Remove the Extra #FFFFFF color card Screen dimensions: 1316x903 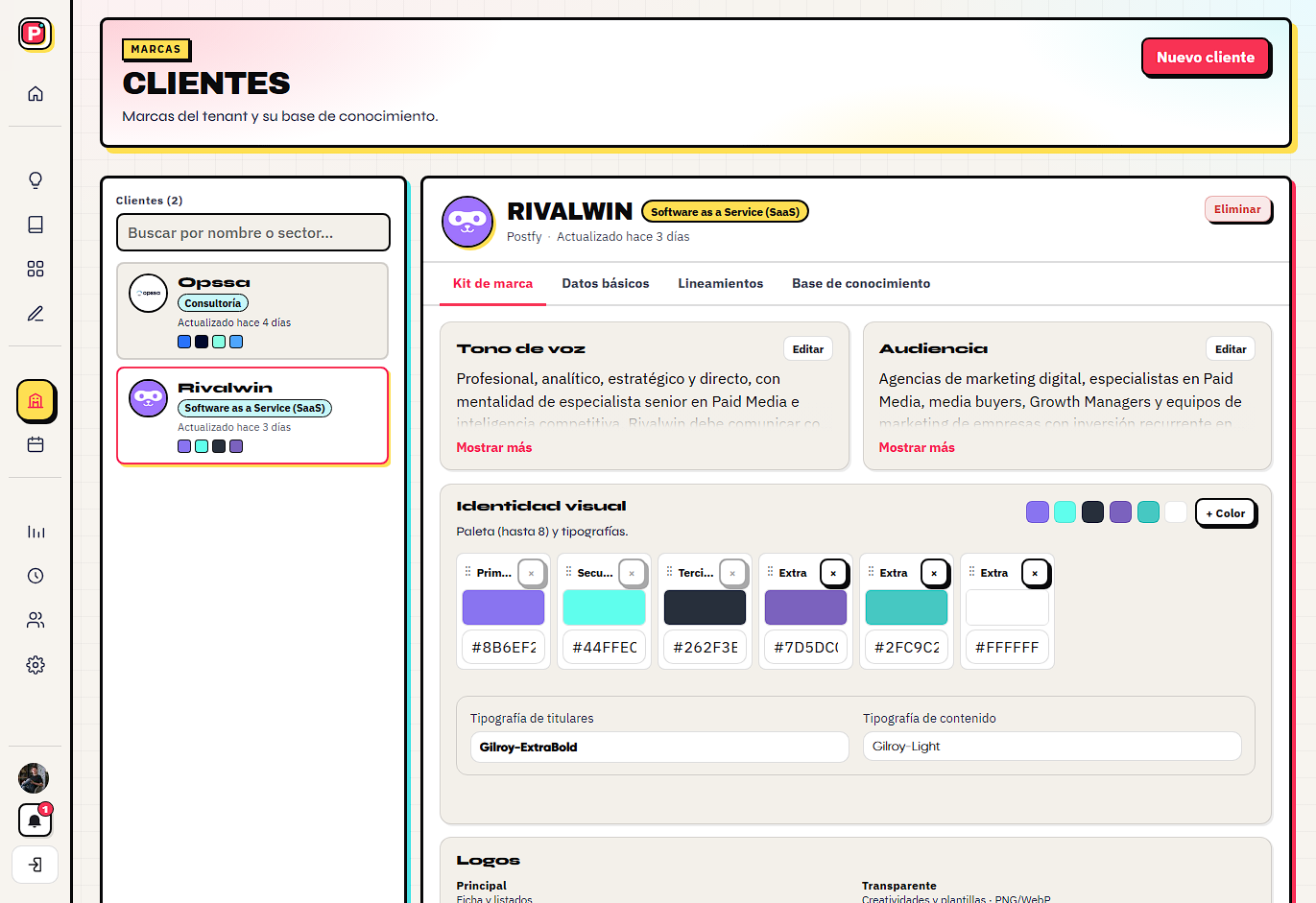(x=1035, y=573)
